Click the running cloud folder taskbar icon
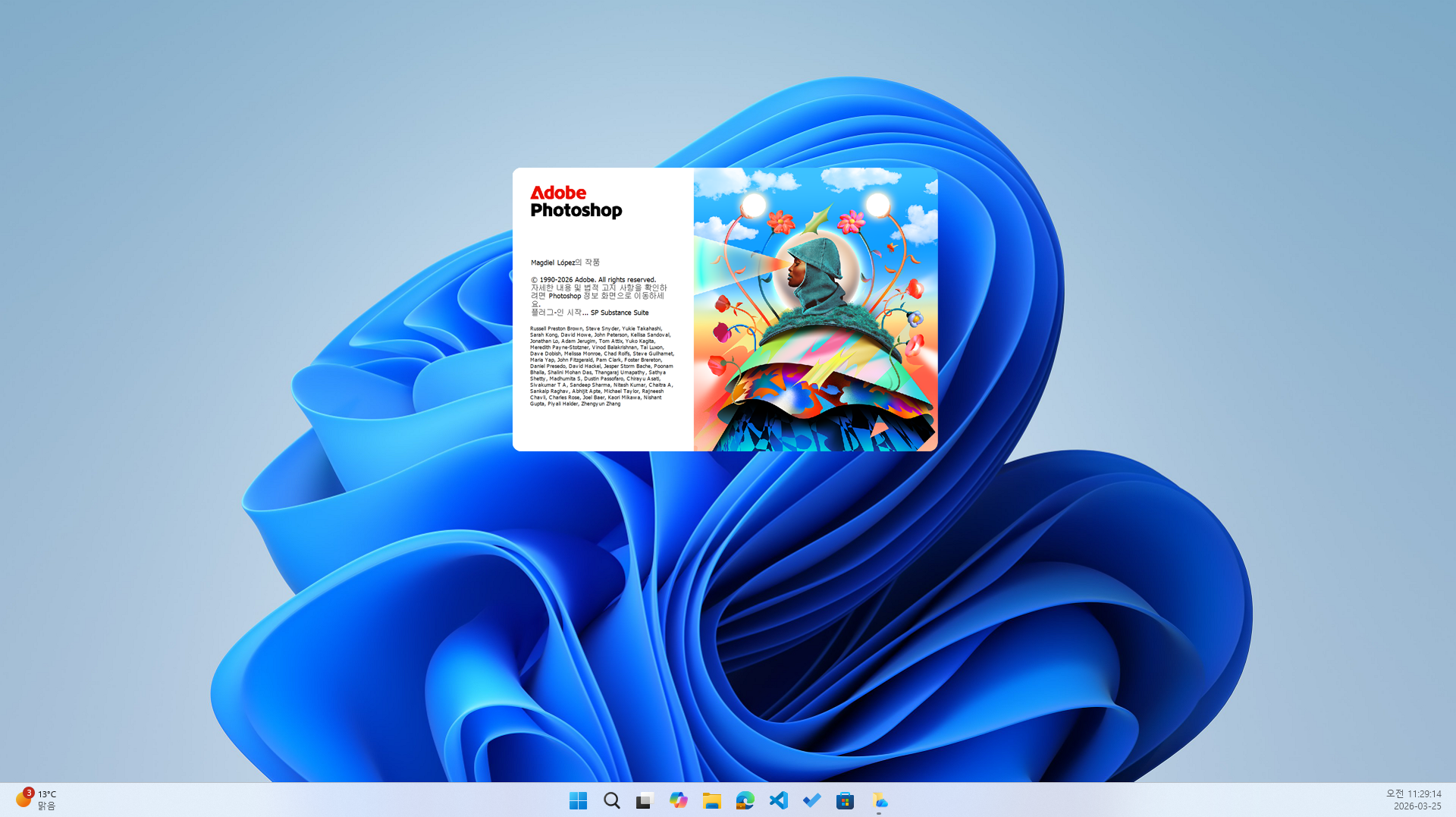Viewport: 1456px width, 817px height. [x=879, y=800]
